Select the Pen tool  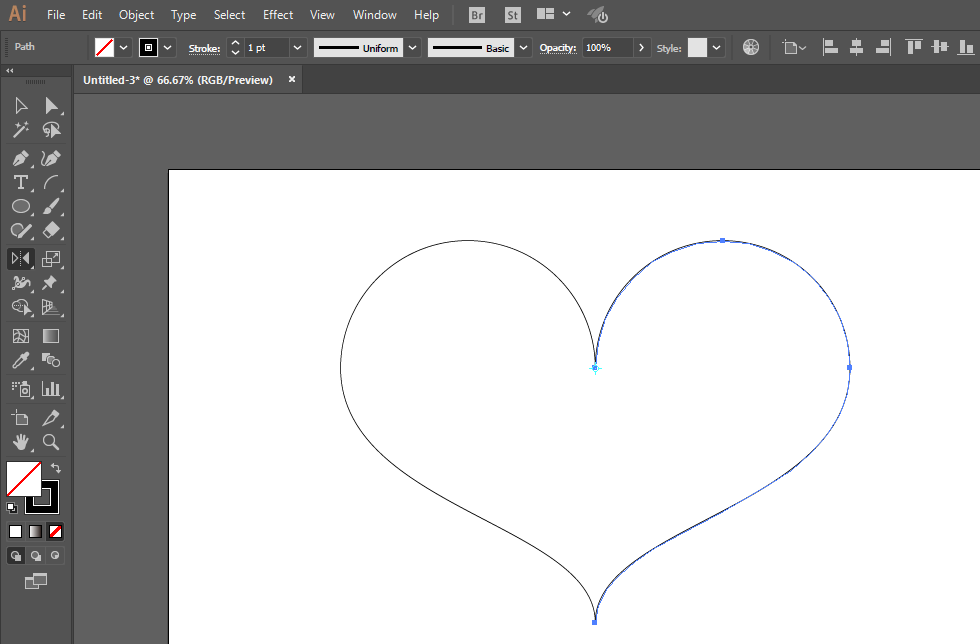point(21,158)
